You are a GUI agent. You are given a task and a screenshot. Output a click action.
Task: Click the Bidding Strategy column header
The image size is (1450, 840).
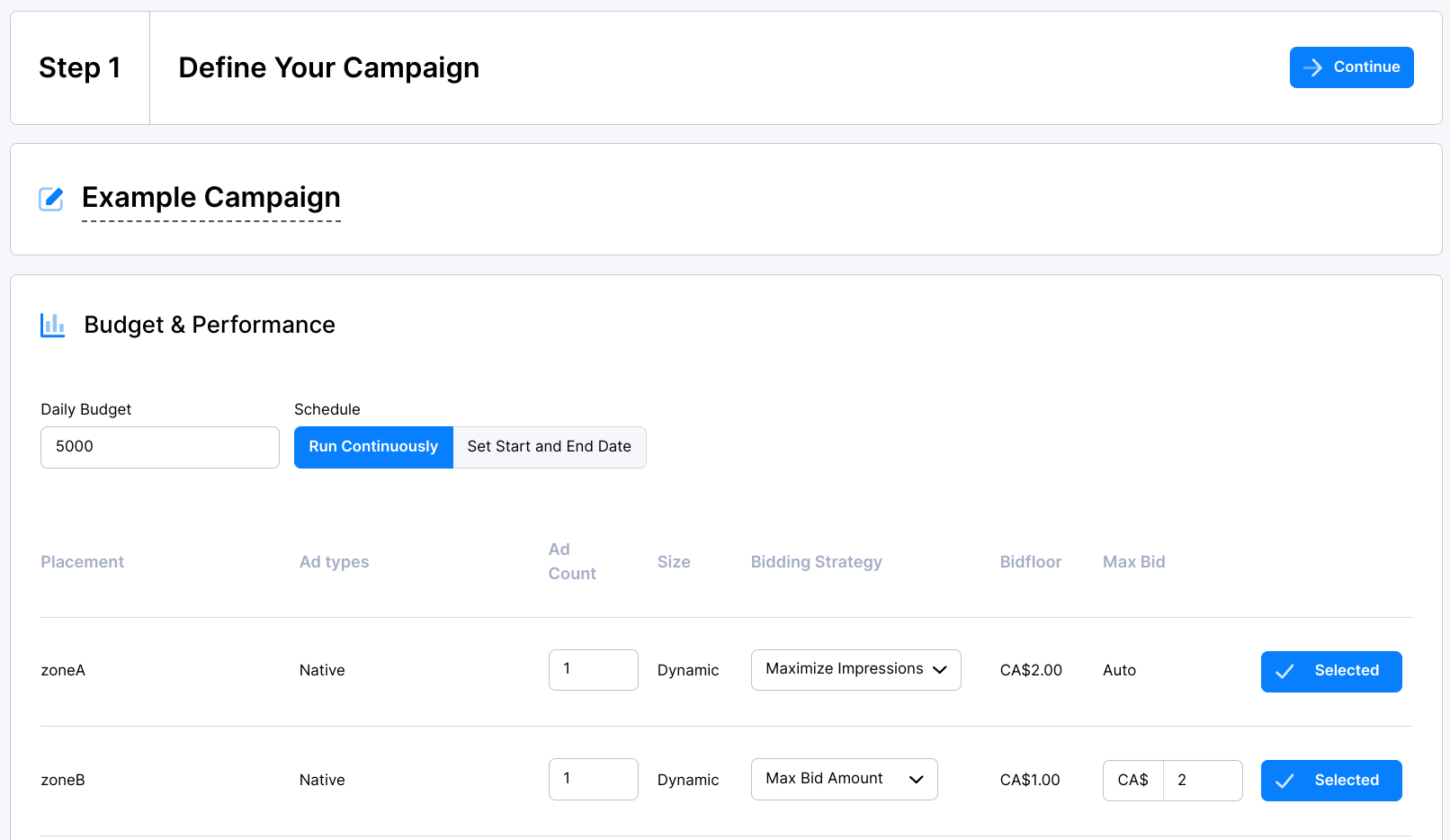click(817, 562)
